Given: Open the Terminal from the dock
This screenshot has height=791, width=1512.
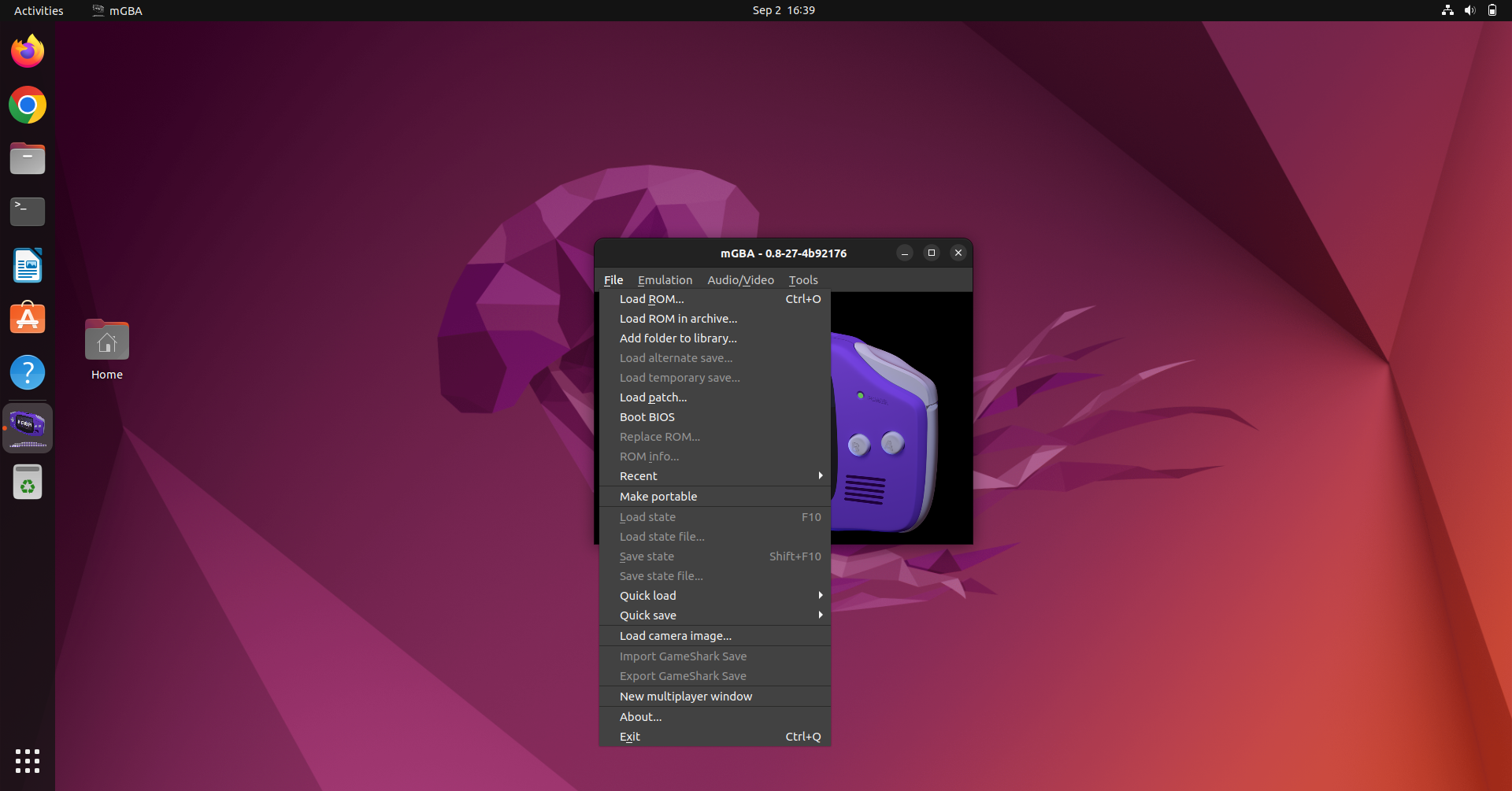Looking at the screenshot, I should coord(27,211).
